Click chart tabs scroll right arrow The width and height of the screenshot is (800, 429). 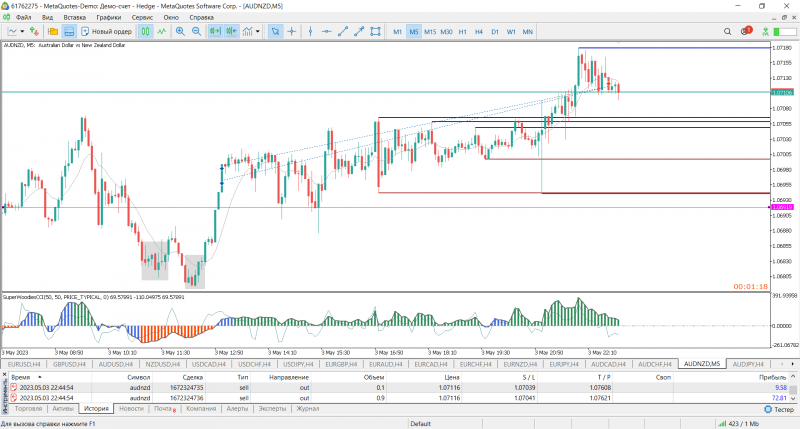pos(792,364)
